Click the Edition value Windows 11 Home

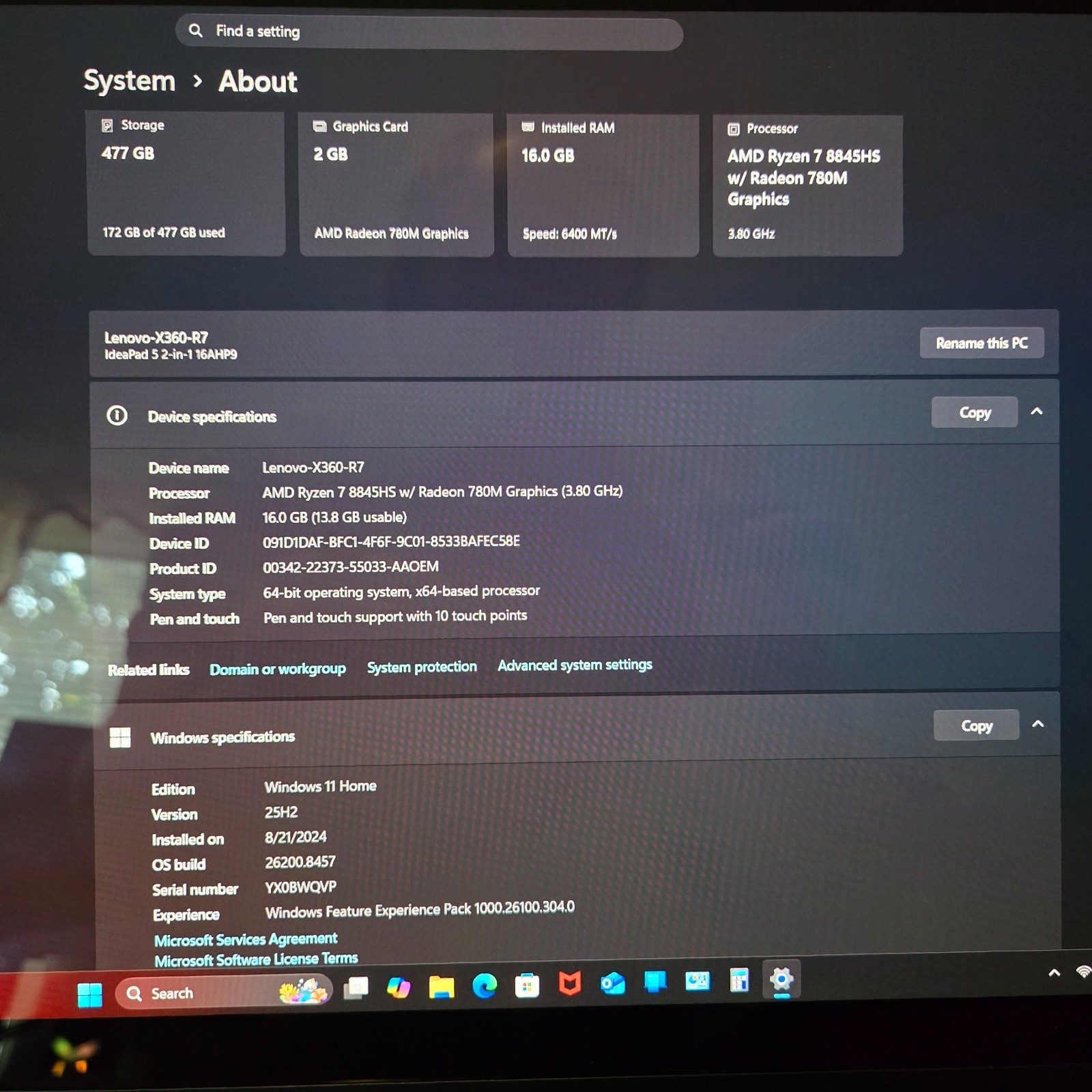click(x=320, y=786)
